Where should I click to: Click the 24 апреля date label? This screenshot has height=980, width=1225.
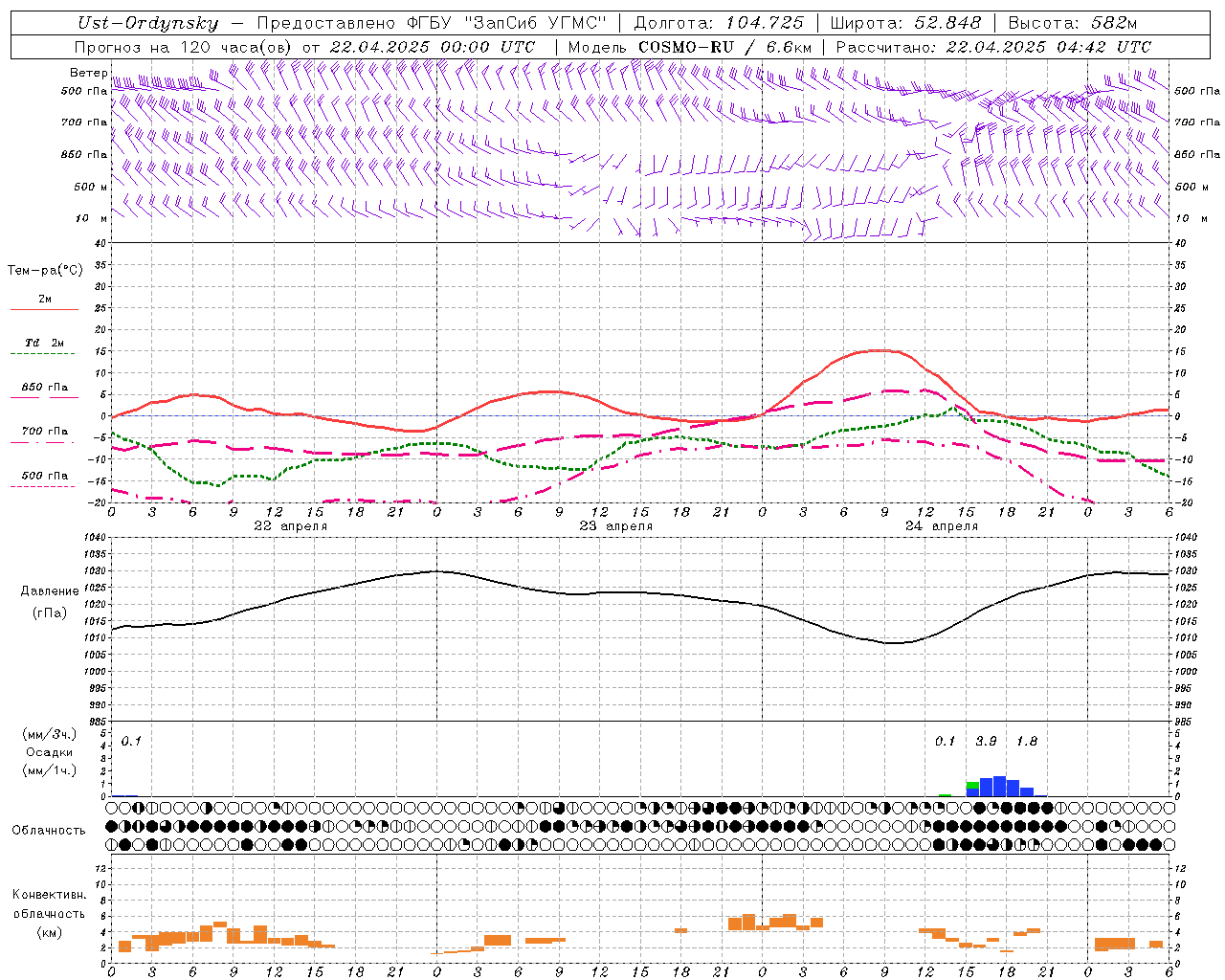click(942, 526)
